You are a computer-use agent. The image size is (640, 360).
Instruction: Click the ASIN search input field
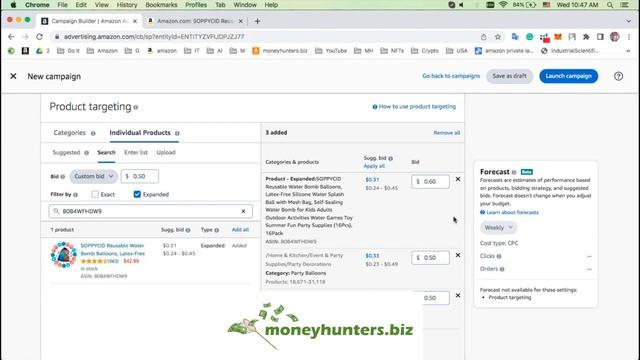pyautogui.click(x=150, y=211)
